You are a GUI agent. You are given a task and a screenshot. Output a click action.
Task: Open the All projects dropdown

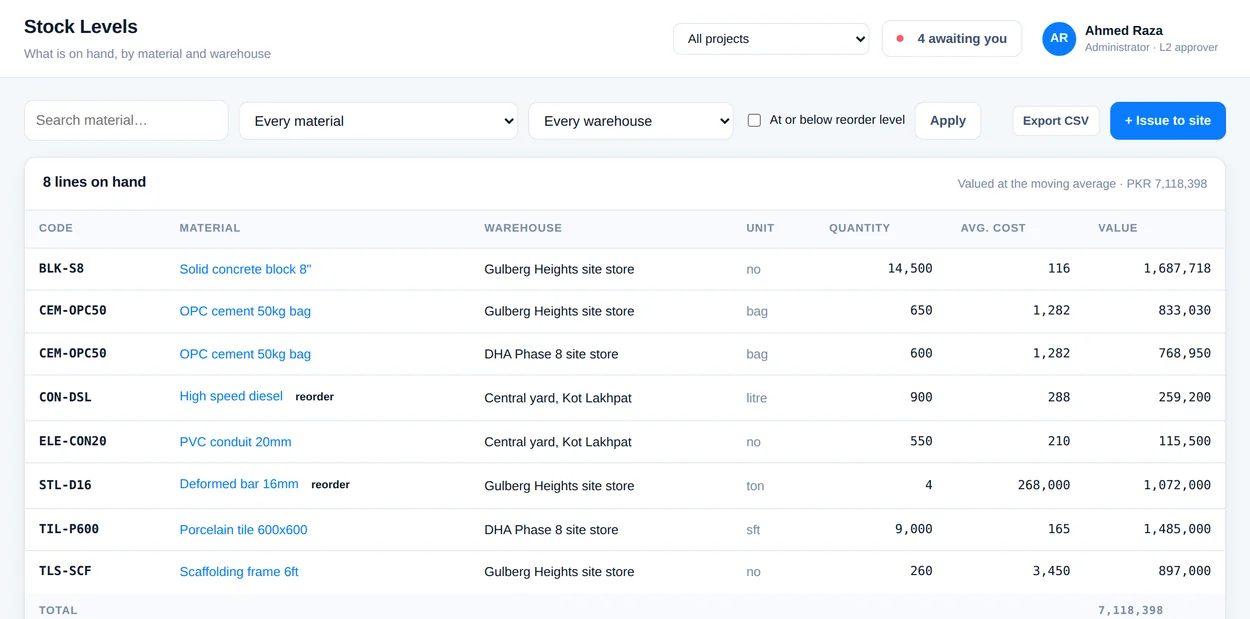[x=771, y=39]
